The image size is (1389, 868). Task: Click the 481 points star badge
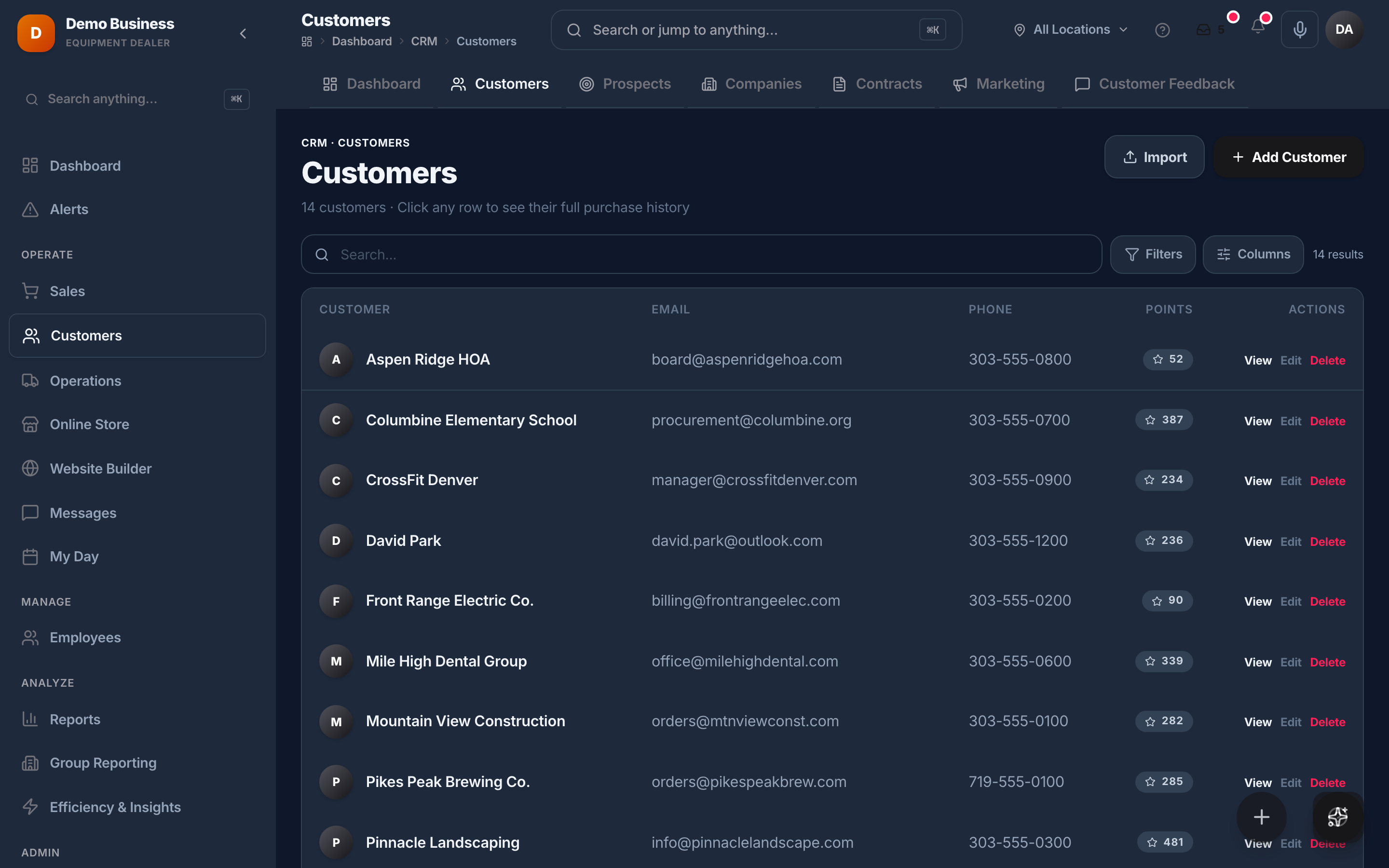(1165, 842)
